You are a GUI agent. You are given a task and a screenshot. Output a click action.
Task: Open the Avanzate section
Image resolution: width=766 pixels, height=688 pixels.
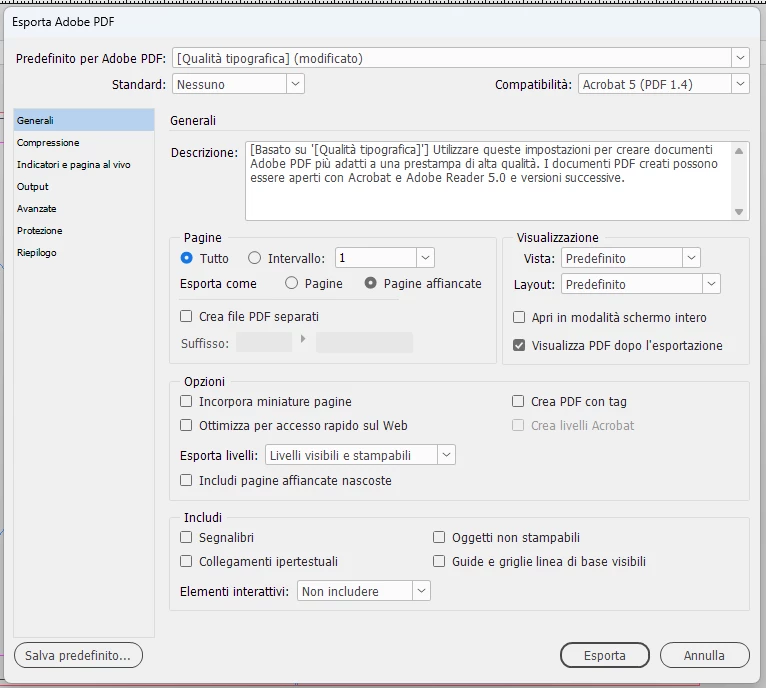84,208
